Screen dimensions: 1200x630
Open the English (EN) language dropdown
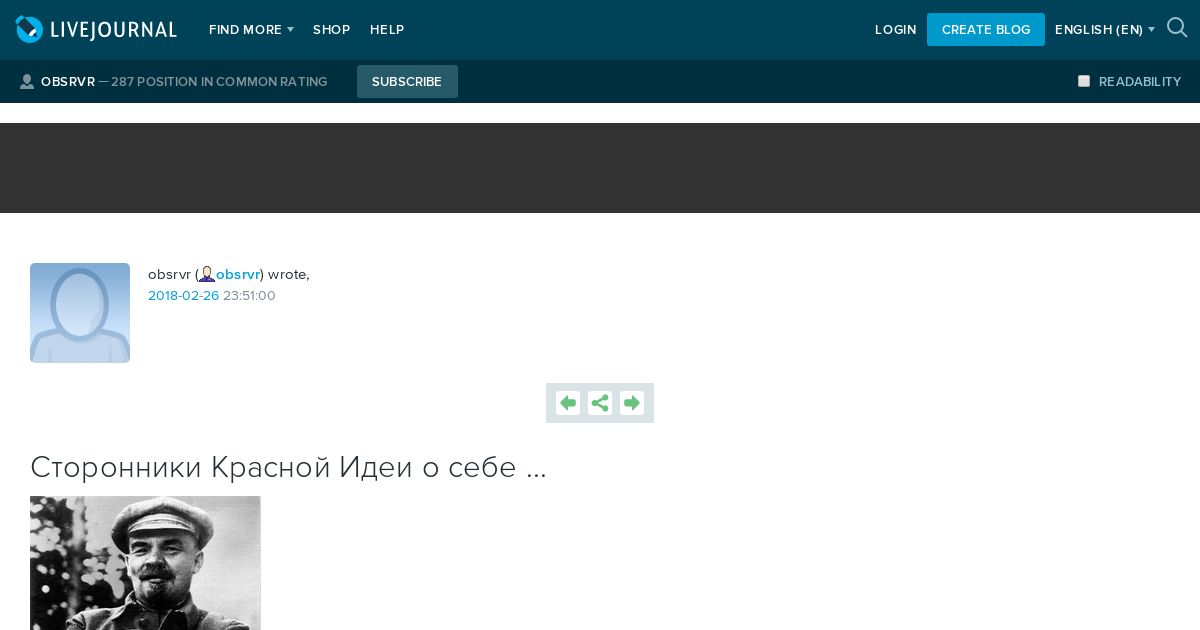1105,30
